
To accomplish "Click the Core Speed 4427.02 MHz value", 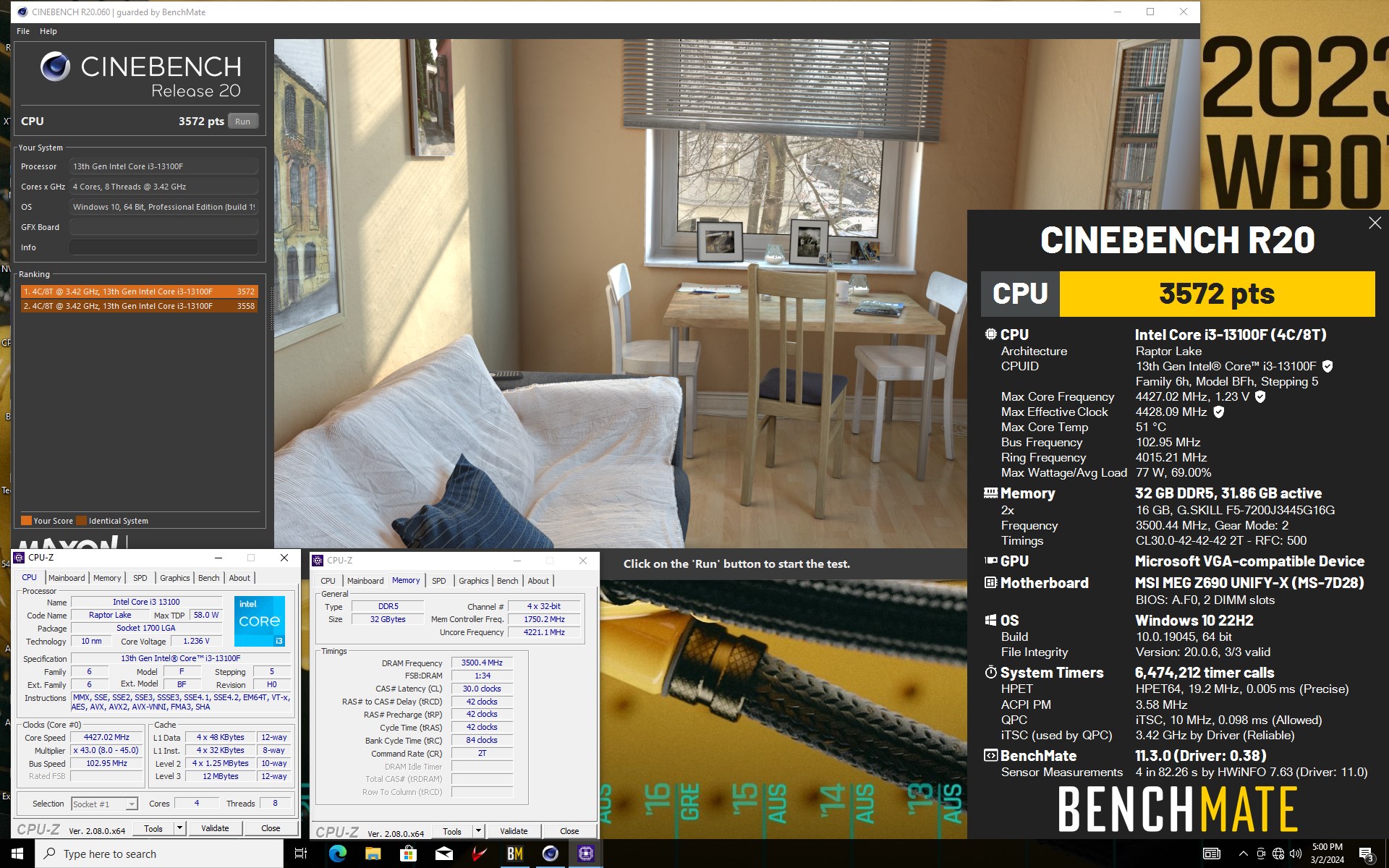I will 106,737.
